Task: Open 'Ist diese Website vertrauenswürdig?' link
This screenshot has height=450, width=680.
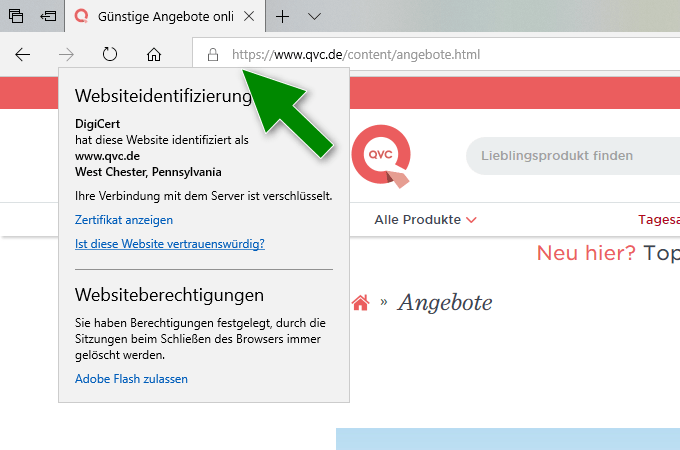Action: (x=170, y=244)
